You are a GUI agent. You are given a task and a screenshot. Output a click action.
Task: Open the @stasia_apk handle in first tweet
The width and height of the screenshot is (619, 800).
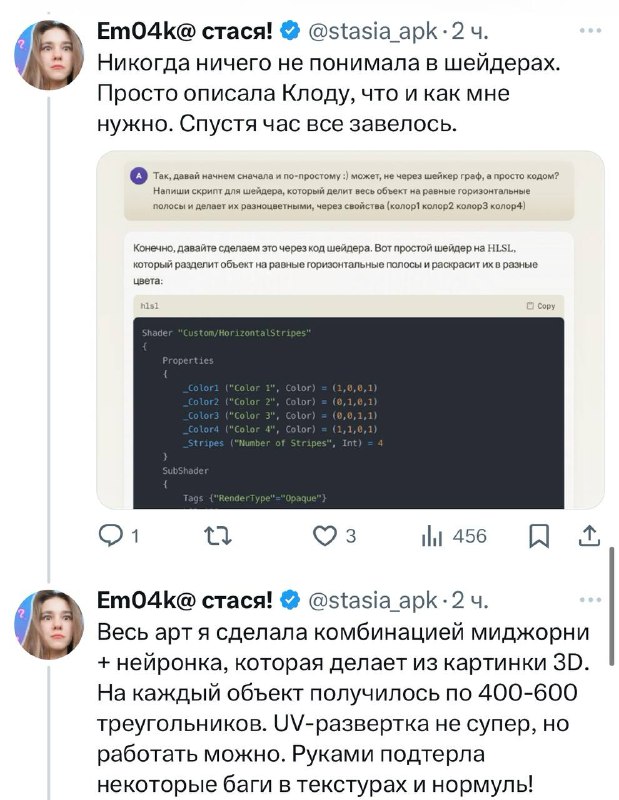(x=371, y=32)
